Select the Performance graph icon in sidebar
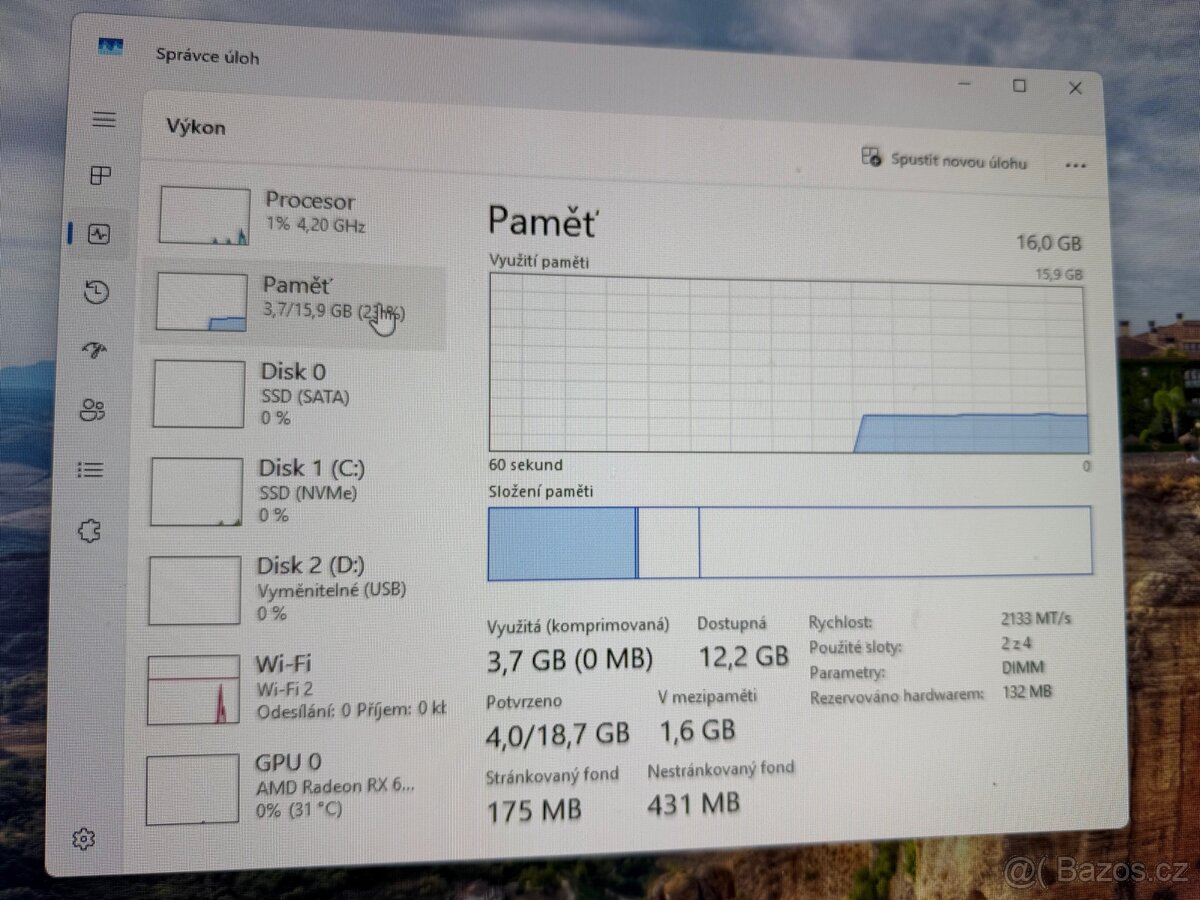The width and height of the screenshot is (1200, 900). tap(100, 235)
